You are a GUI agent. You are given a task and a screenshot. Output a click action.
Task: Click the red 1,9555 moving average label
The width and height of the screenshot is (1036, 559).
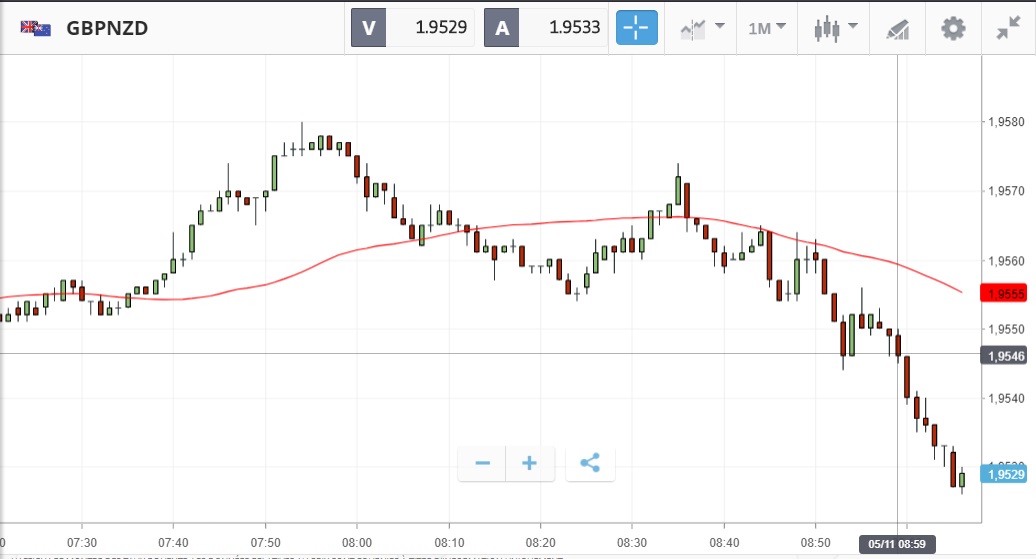(1005, 294)
